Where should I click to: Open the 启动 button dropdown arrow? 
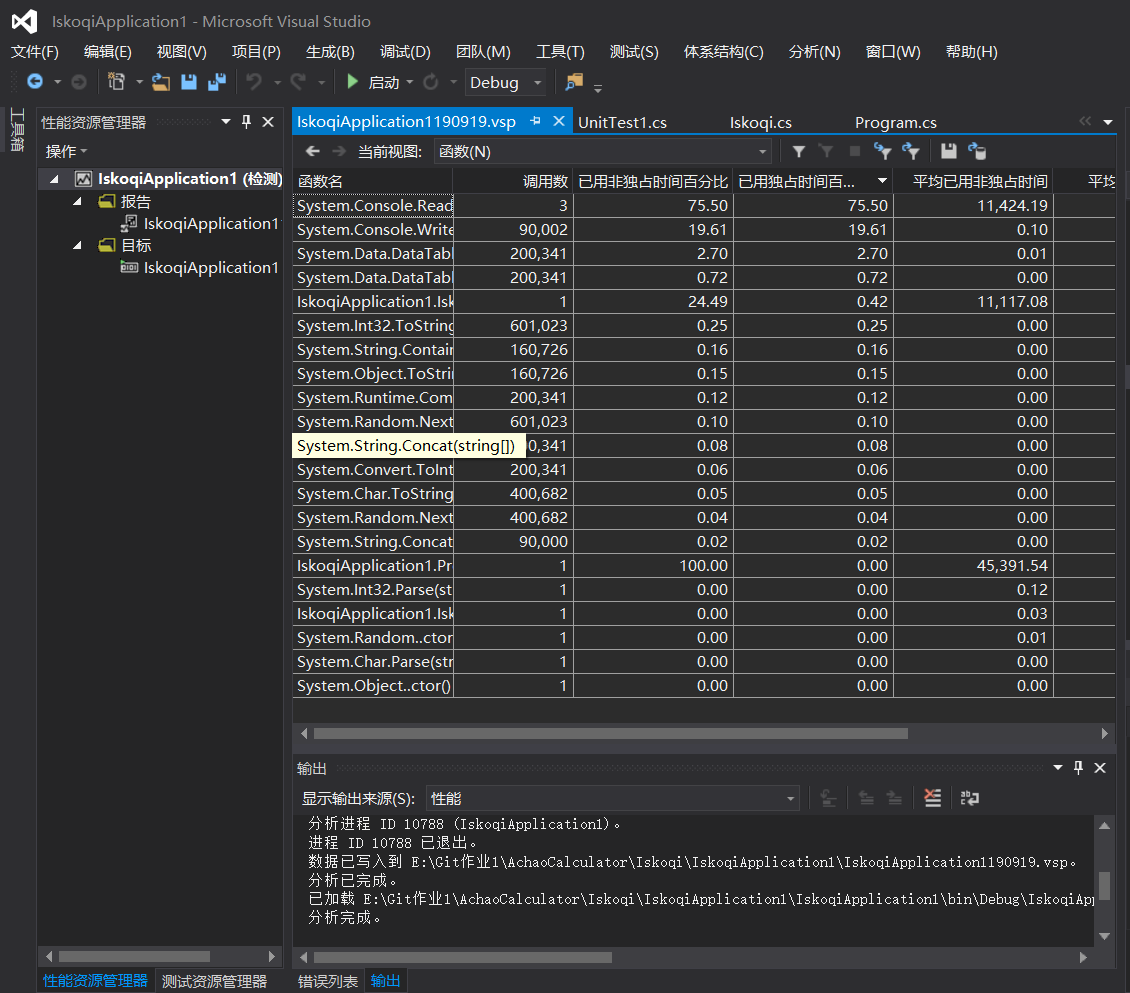[409, 82]
